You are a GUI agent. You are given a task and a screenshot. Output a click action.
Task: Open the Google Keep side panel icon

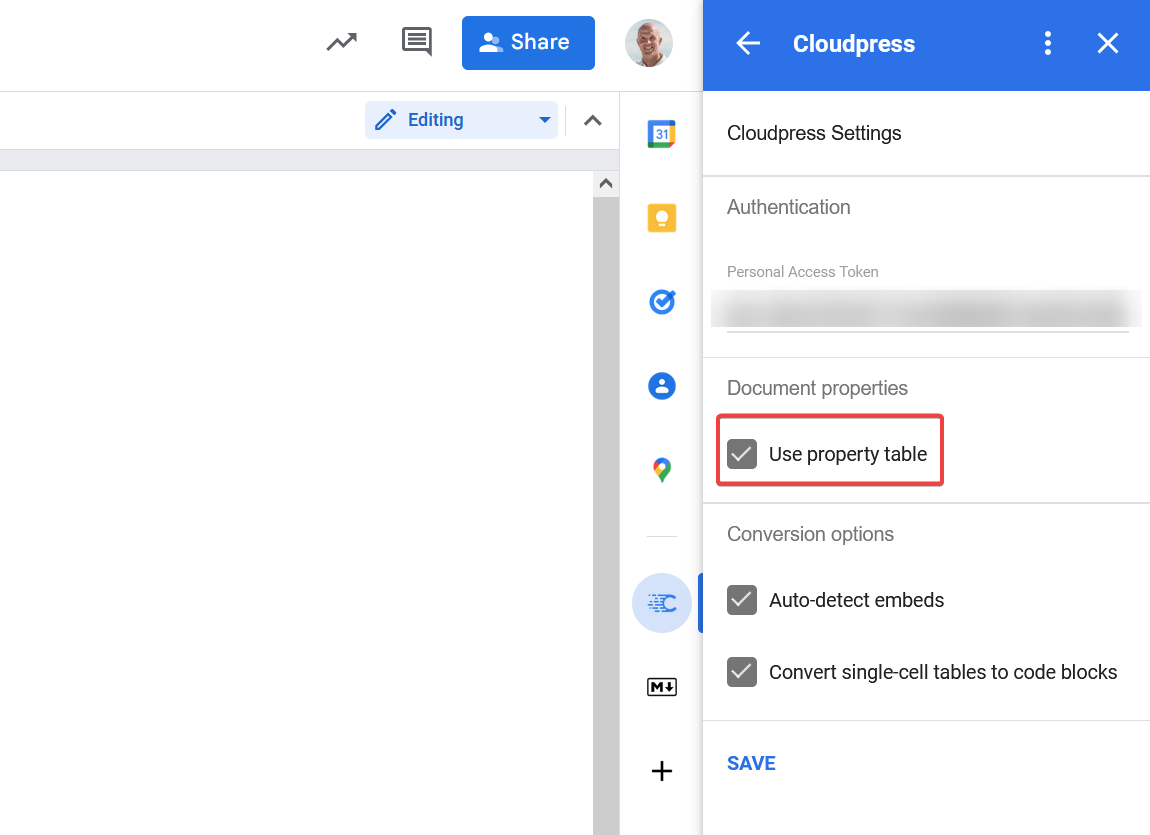click(x=662, y=218)
